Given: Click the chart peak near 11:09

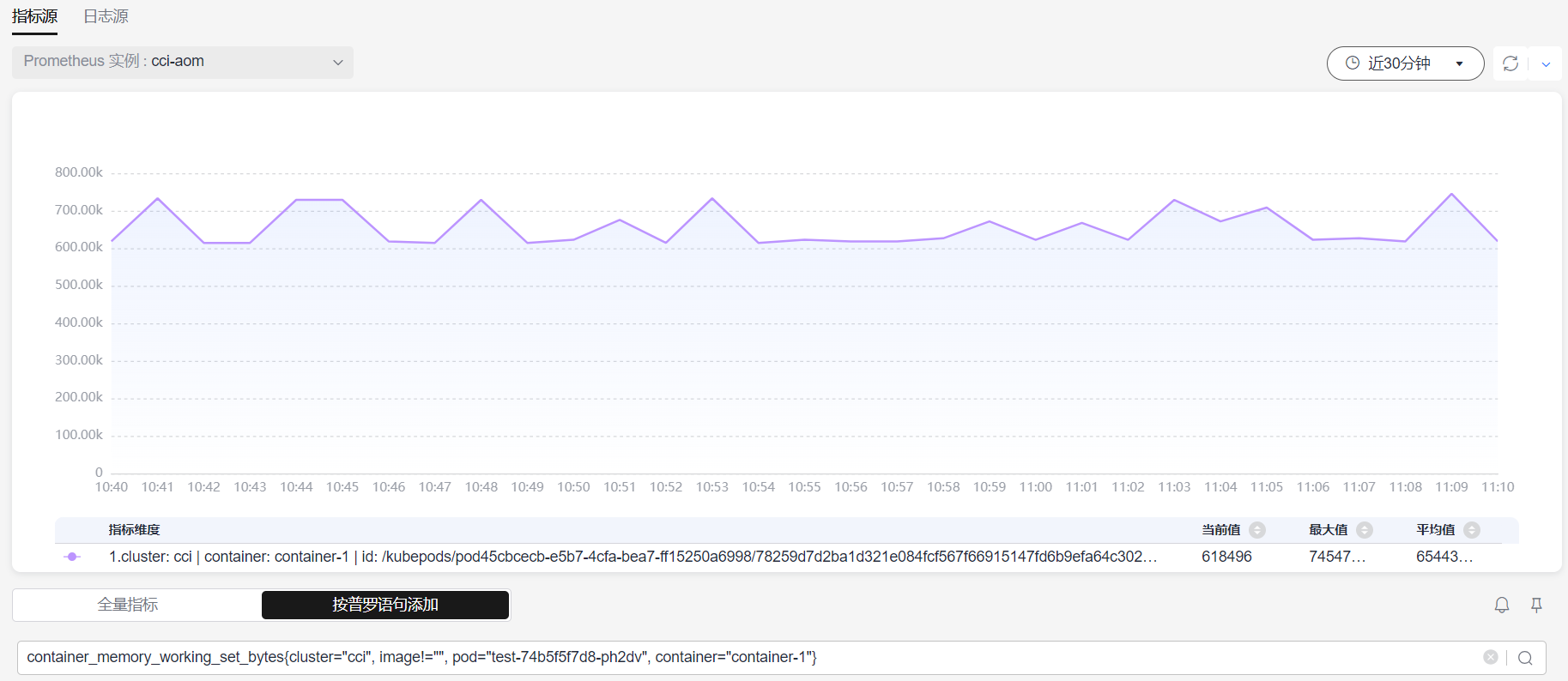Looking at the screenshot, I should (1451, 195).
